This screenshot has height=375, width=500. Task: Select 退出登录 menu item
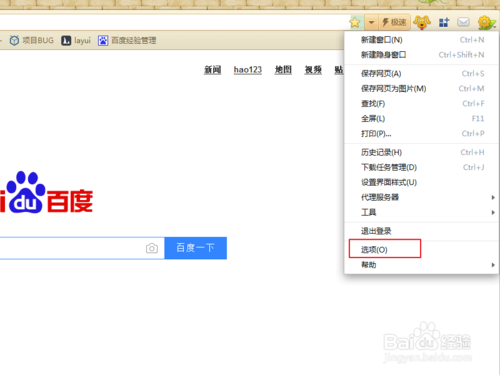[x=421, y=231]
